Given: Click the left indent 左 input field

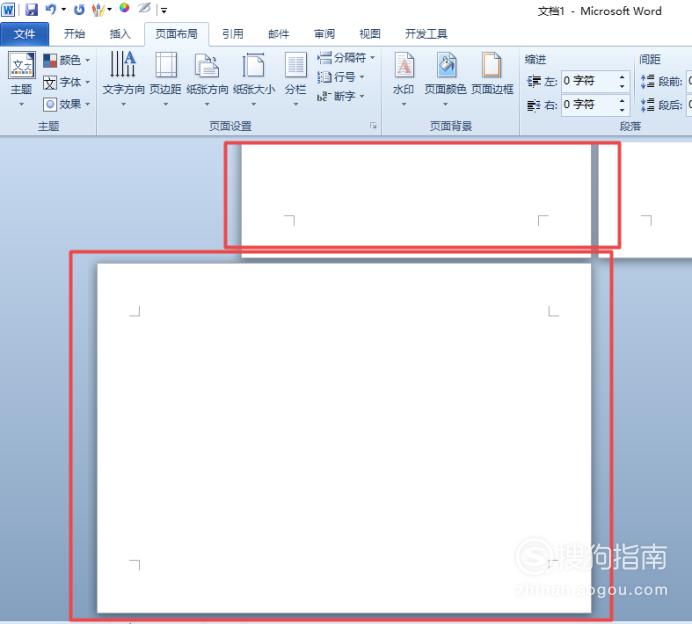Looking at the screenshot, I should (588, 81).
